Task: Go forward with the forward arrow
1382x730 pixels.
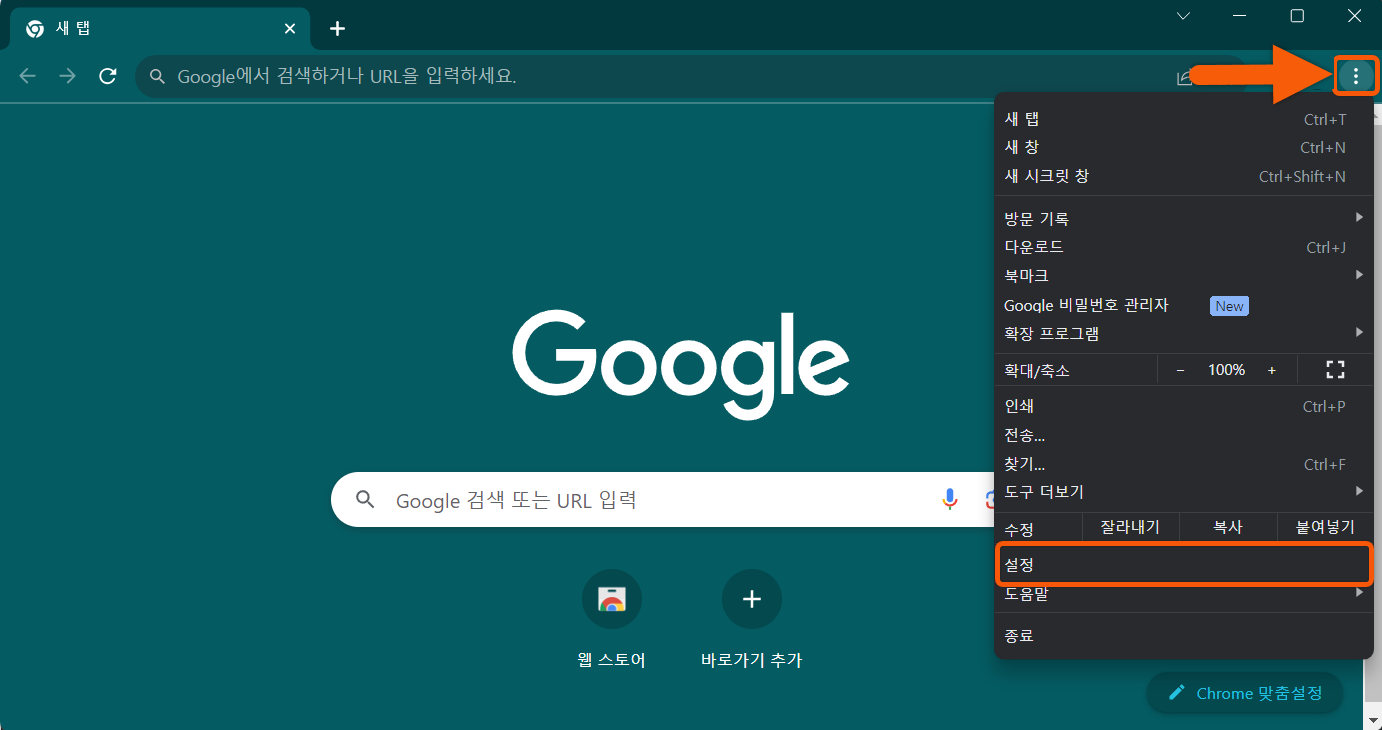Action: [67, 76]
